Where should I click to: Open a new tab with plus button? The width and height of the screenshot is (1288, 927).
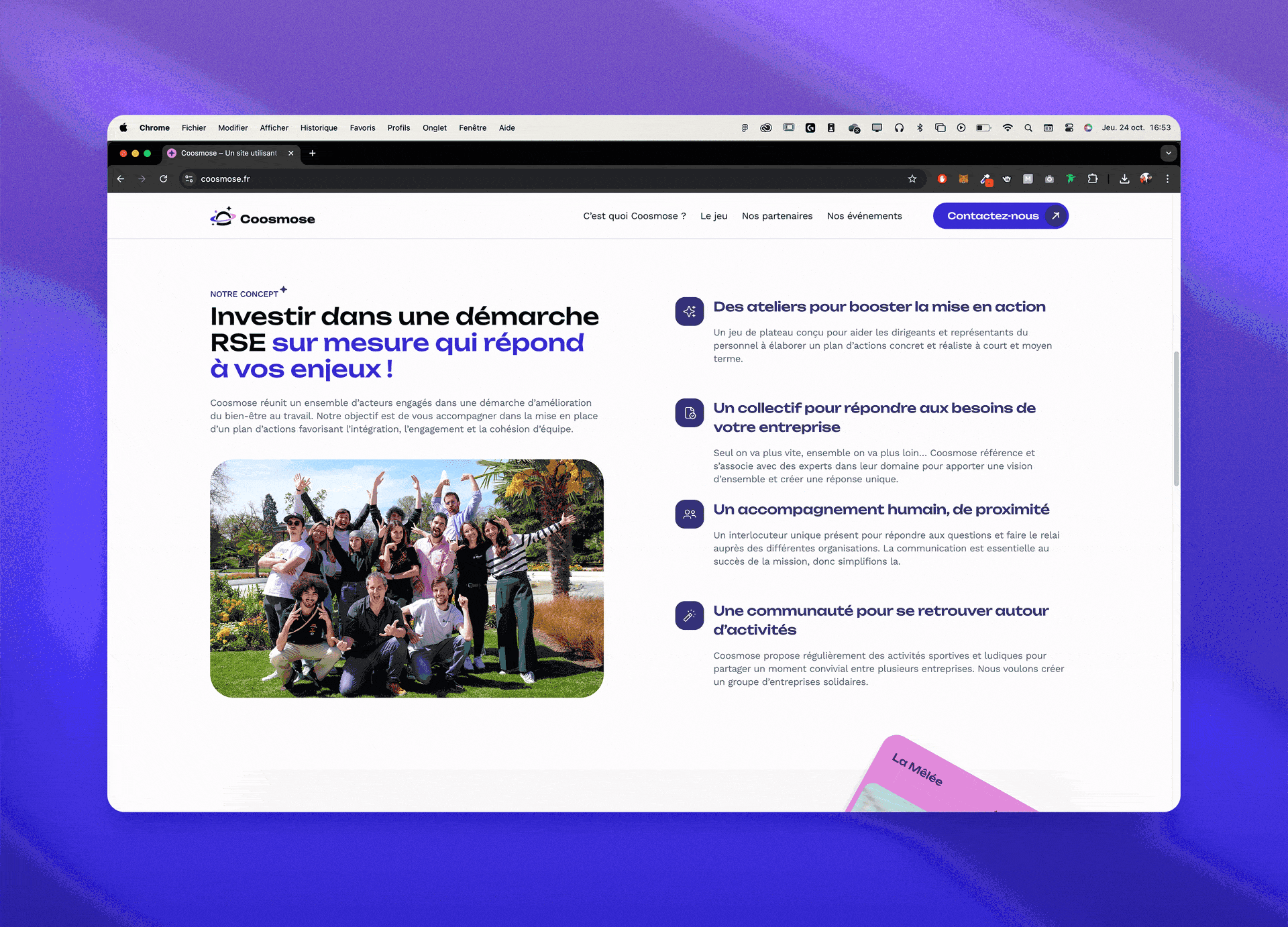coord(312,153)
